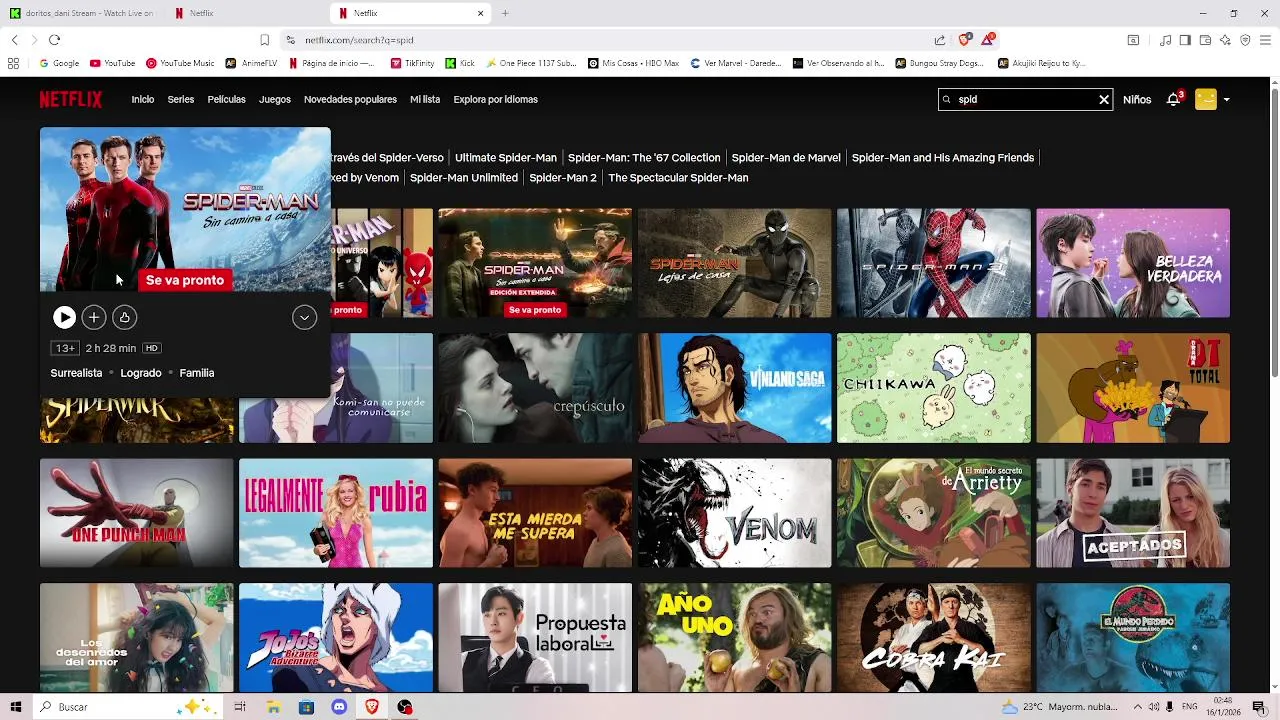Clear the Netflix search box text
Viewport: 1280px width, 720px height.
[1104, 99]
